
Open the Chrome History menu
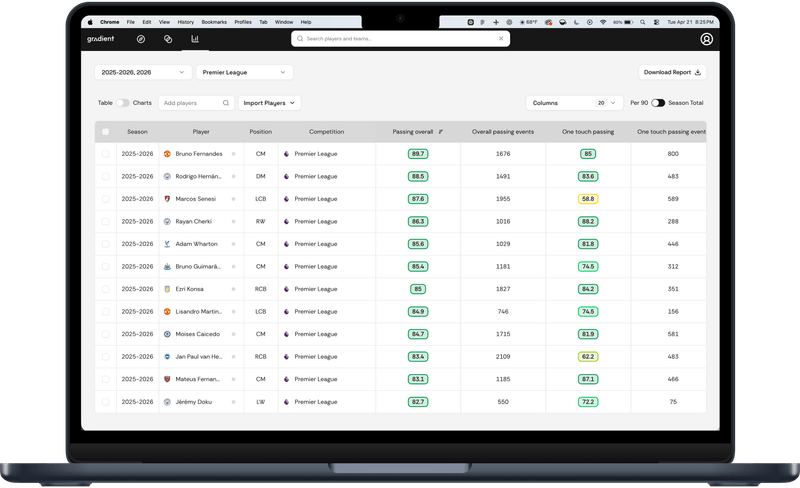tap(186, 22)
